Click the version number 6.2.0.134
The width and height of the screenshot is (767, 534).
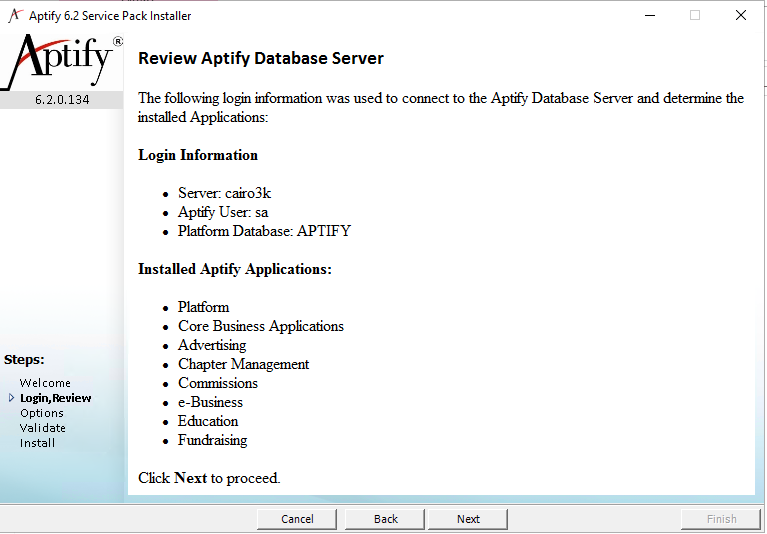tap(62, 100)
